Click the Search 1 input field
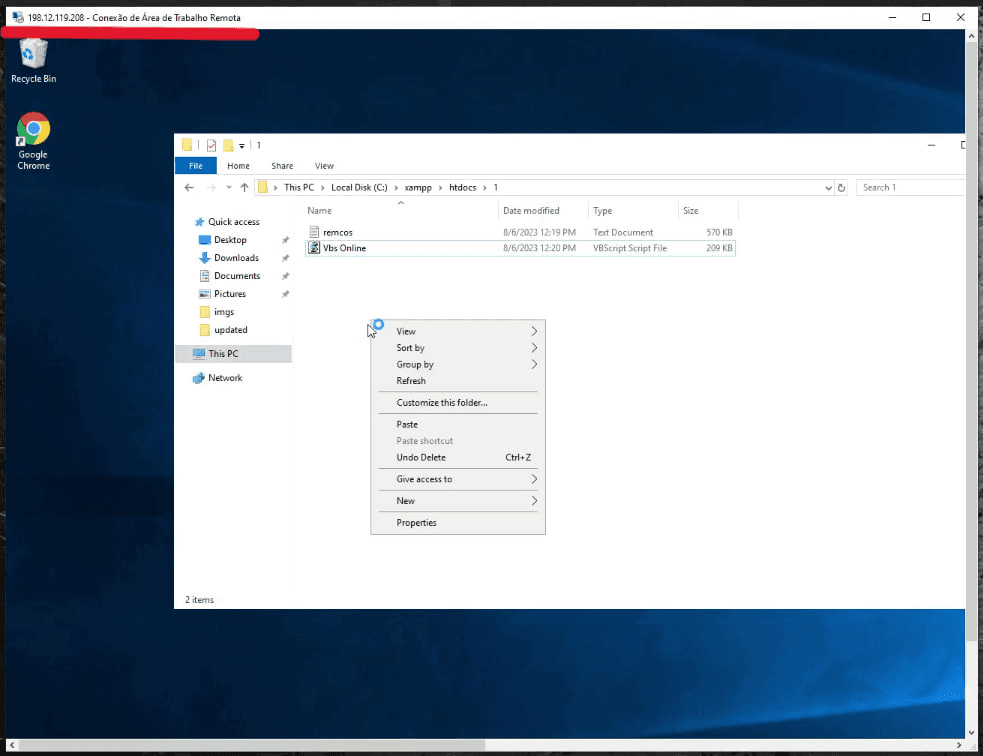The height and width of the screenshot is (756, 983). tap(910, 187)
